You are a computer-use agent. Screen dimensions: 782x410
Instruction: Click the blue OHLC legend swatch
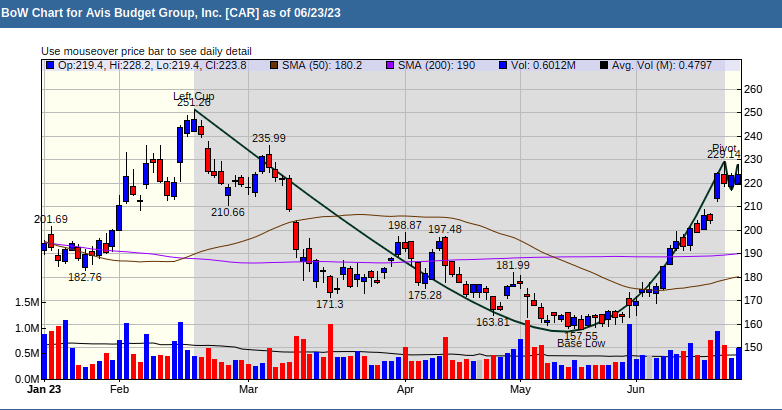(x=50, y=65)
